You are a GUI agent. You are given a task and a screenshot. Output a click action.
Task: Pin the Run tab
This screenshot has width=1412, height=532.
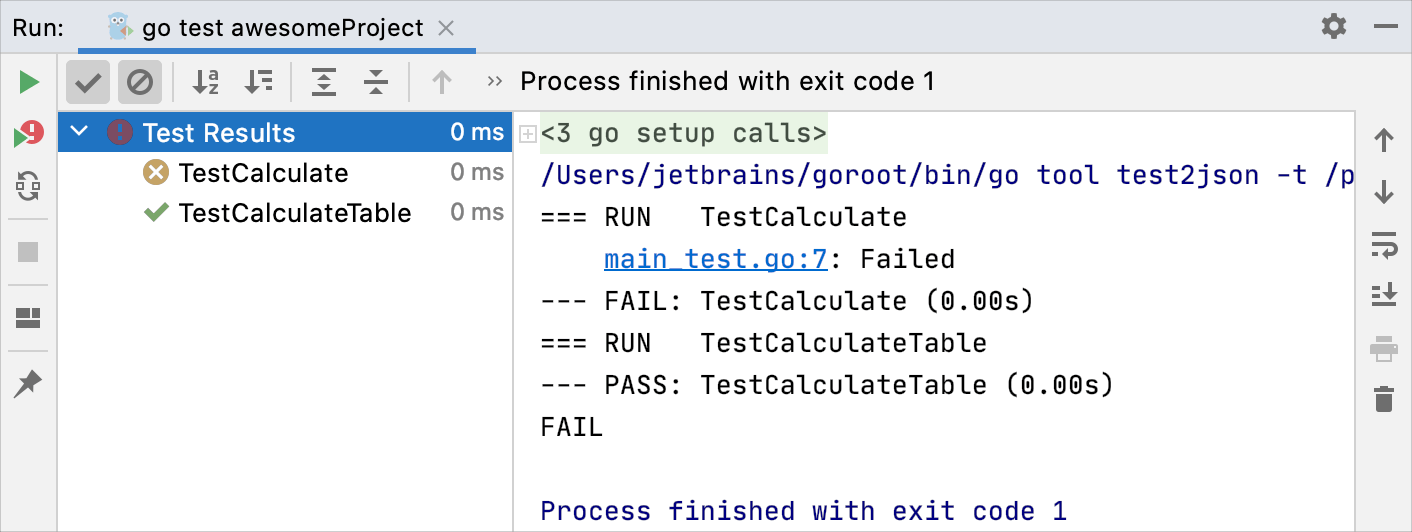(28, 383)
